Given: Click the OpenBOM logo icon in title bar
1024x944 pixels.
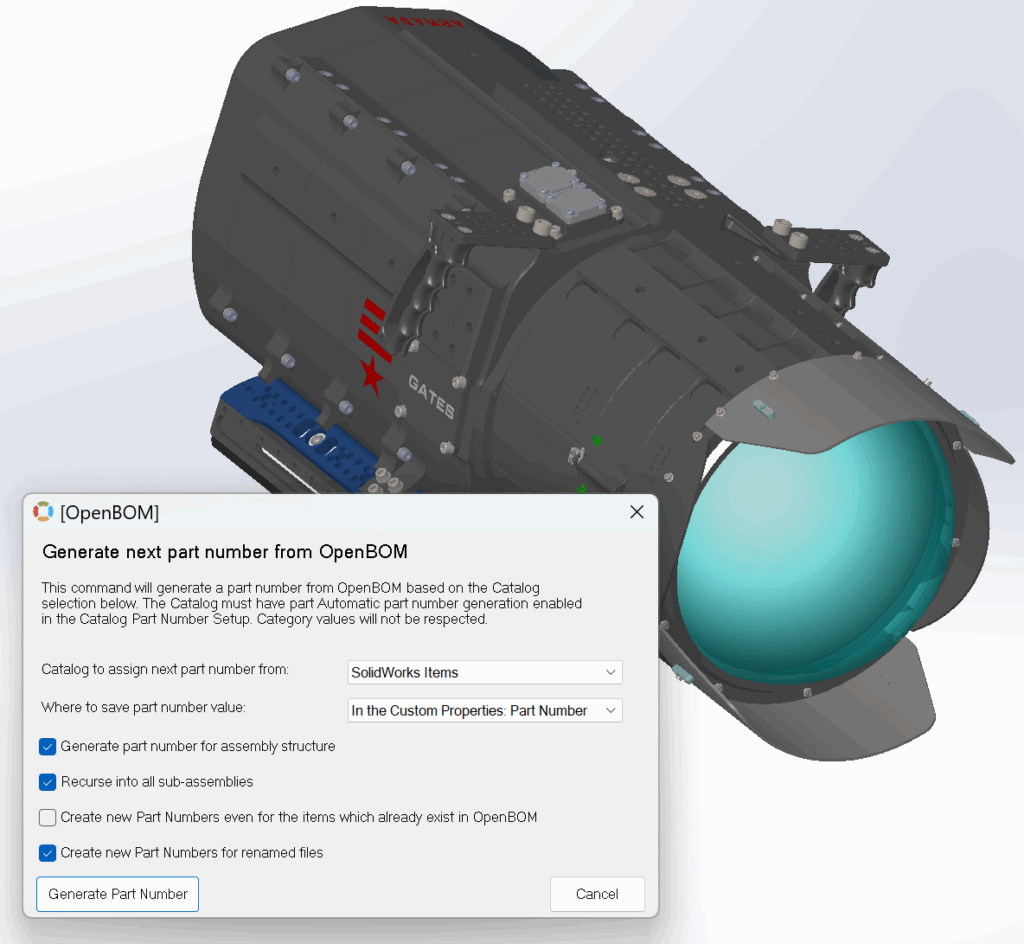Looking at the screenshot, I should (43, 512).
